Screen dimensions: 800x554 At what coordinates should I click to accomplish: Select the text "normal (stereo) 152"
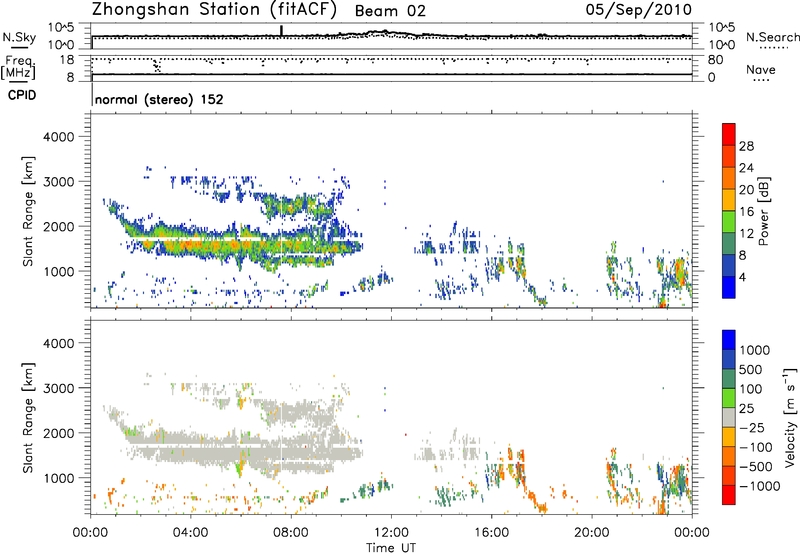coord(159,99)
